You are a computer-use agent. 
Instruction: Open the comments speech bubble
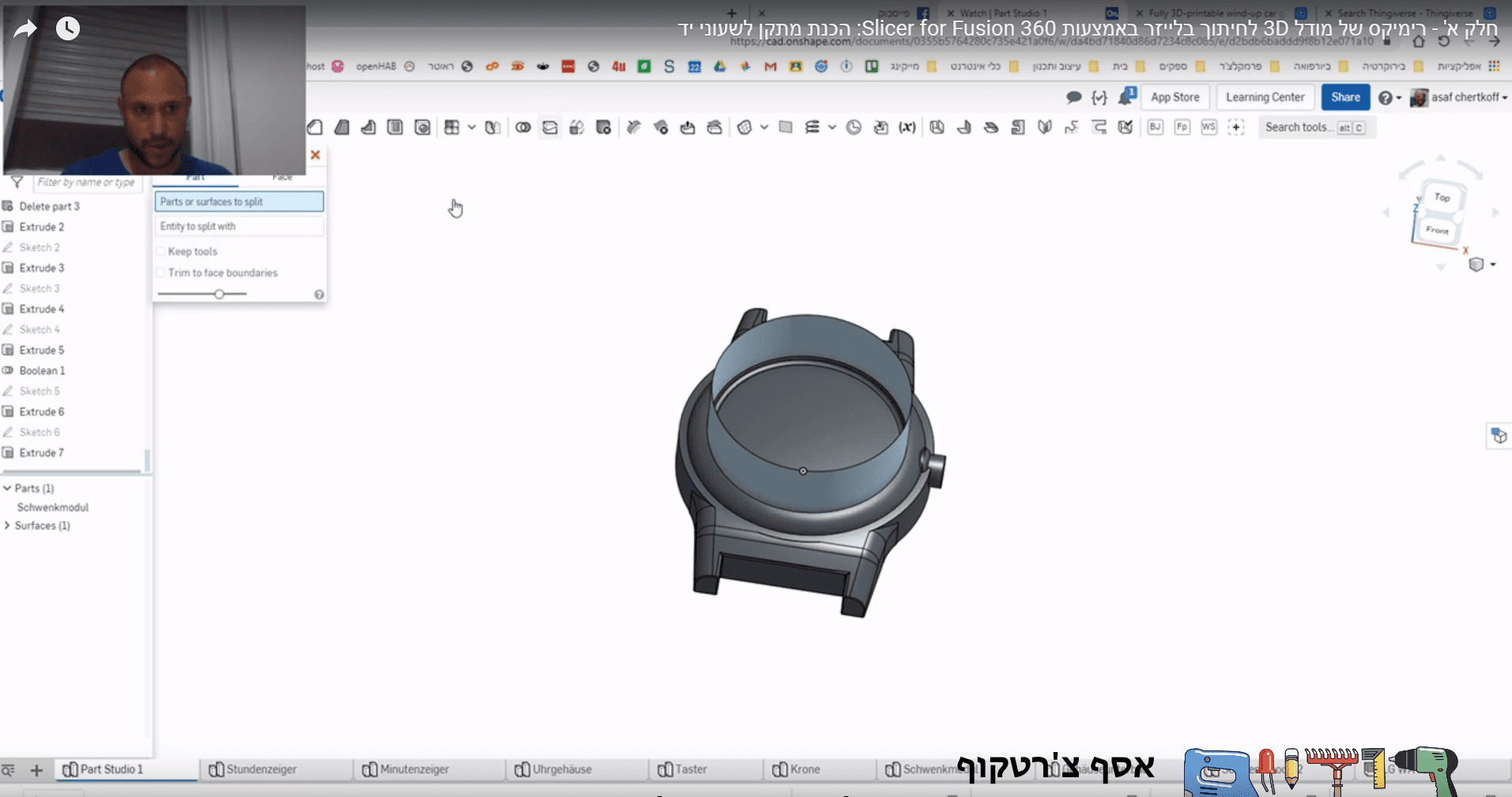(x=1073, y=97)
